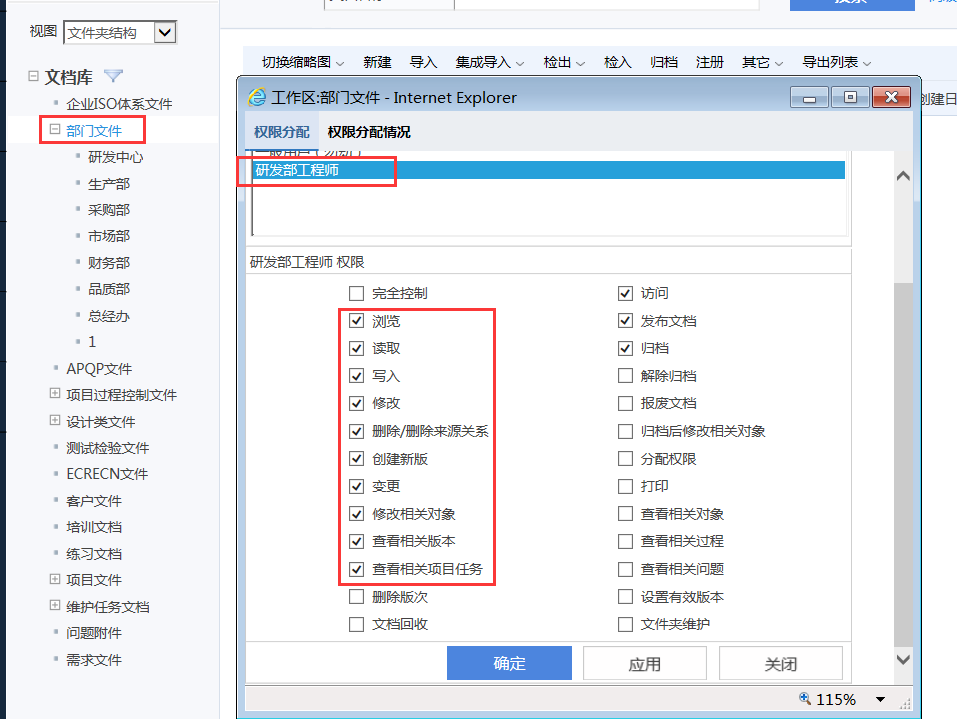This screenshot has height=719, width=957.
Task: Toggle the 变更 checkbox
Action: click(x=356, y=486)
